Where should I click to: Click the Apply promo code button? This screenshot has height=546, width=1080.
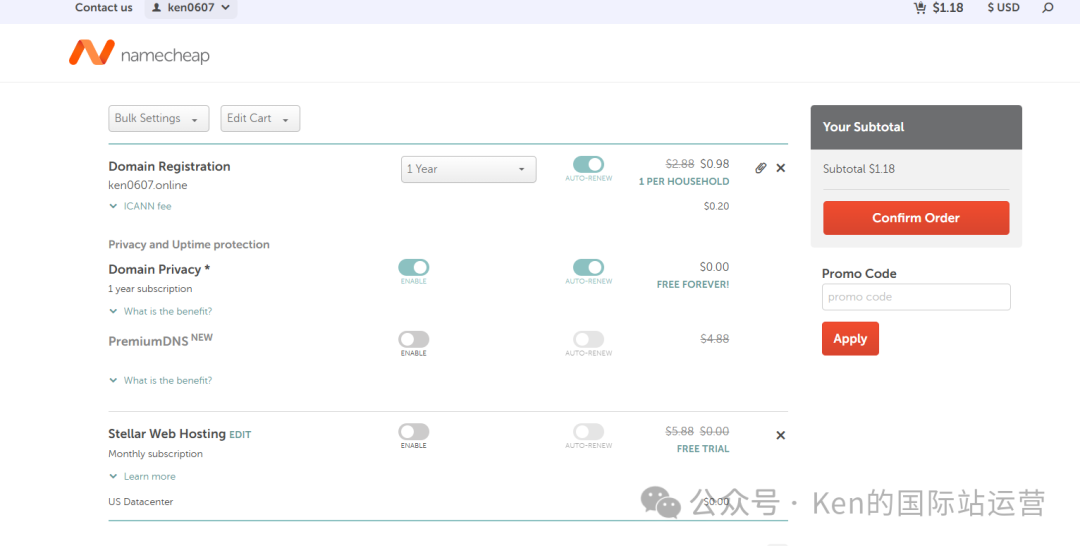[x=850, y=339]
